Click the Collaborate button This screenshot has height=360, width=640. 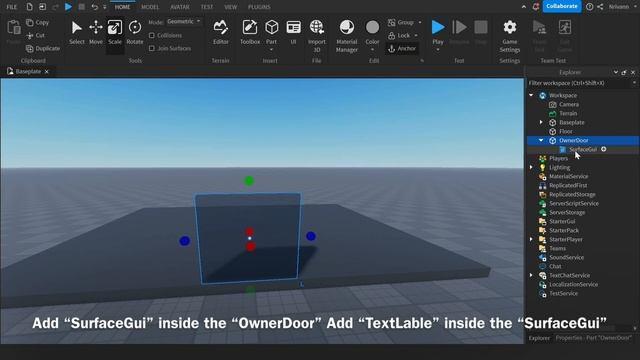(x=562, y=6)
